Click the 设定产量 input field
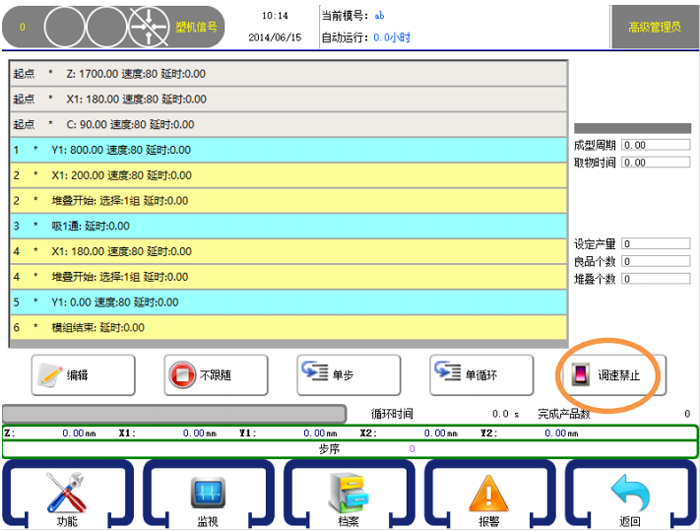 click(x=655, y=244)
